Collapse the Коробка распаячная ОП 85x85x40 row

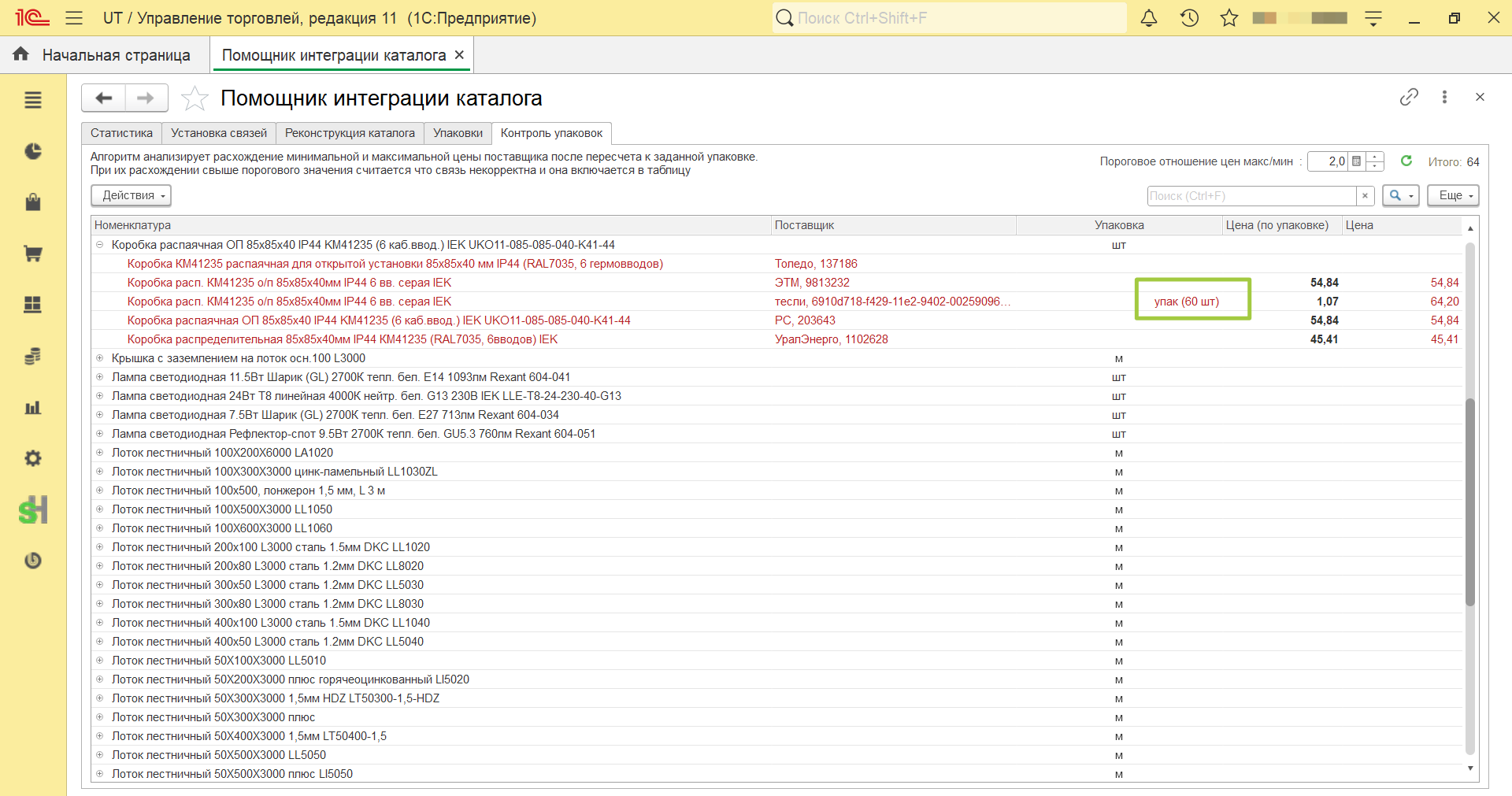(100, 245)
